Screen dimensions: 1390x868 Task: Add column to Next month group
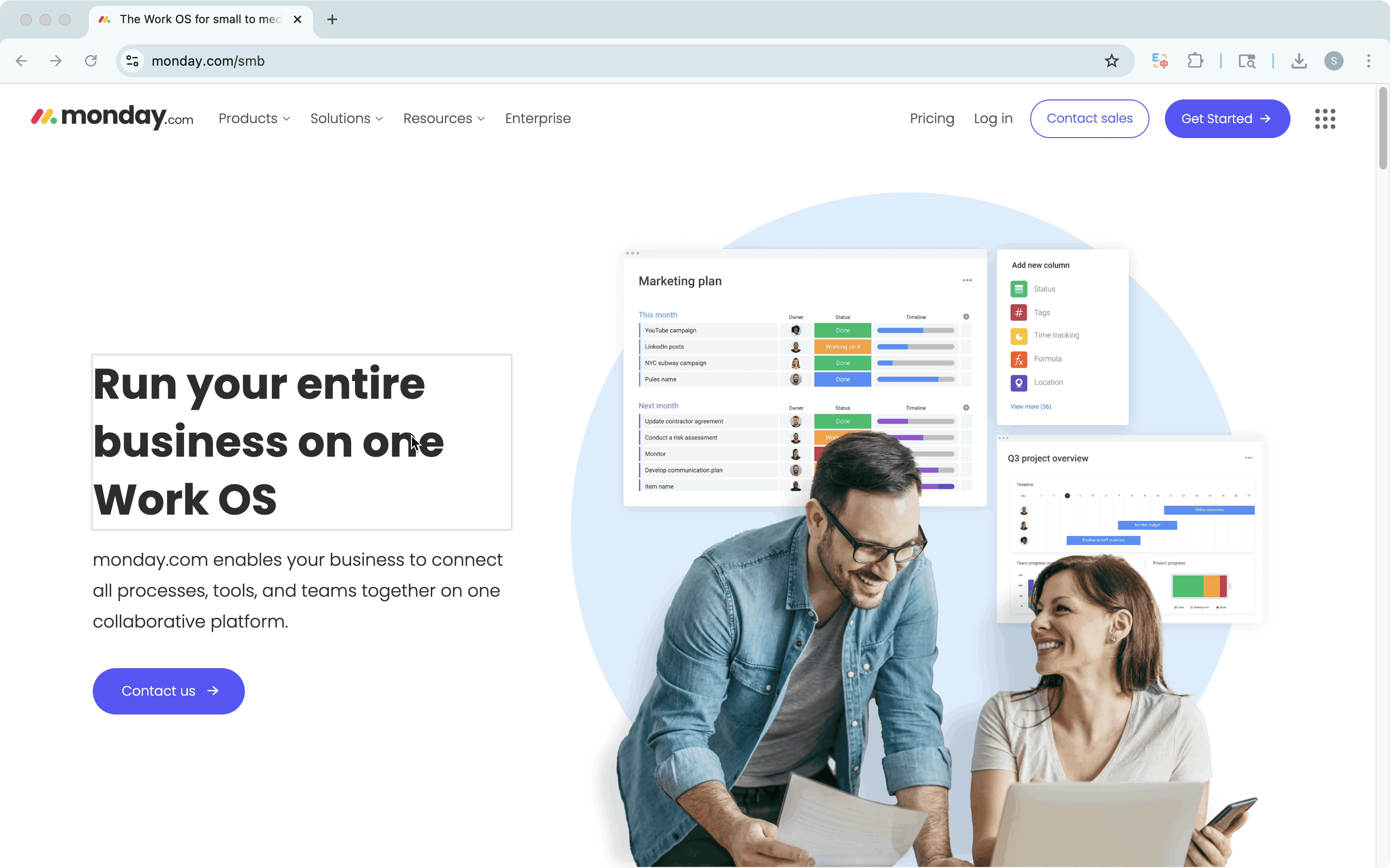point(966,407)
